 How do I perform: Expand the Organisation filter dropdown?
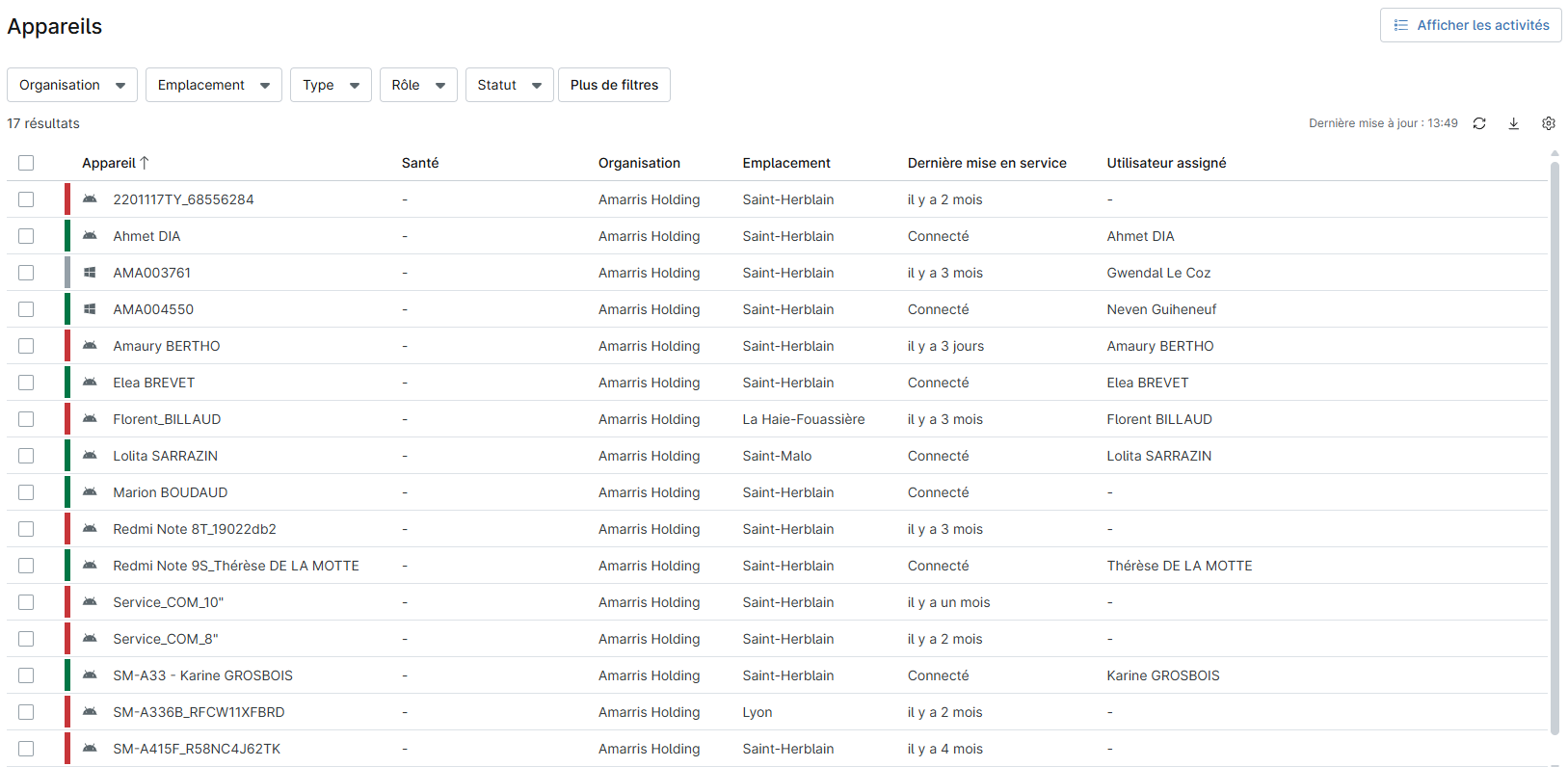click(x=72, y=85)
